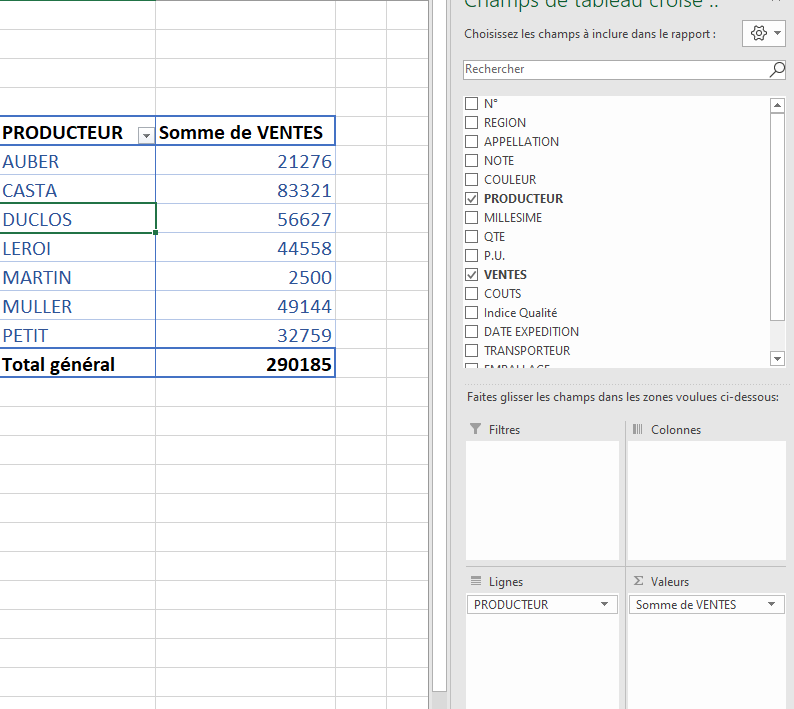The image size is (794, 709).
Task: Expand Somme de VENTES dropdown in Valeurs
Action: [772, 605]
